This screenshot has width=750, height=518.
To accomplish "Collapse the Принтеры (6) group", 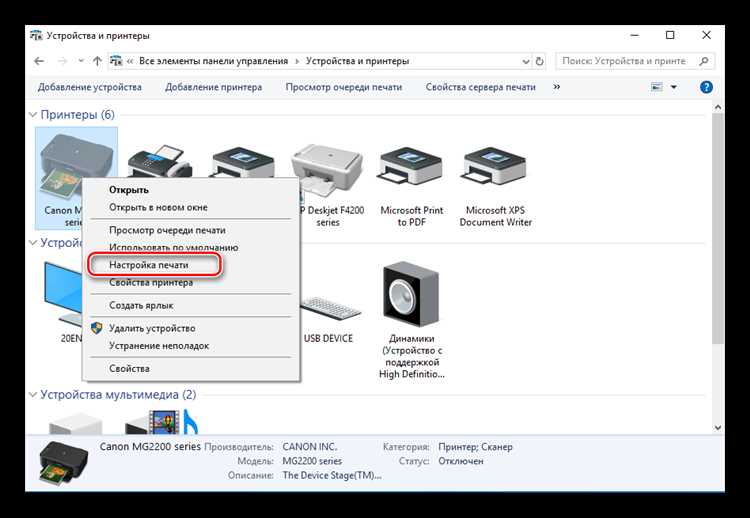I will tap(33, 115).
